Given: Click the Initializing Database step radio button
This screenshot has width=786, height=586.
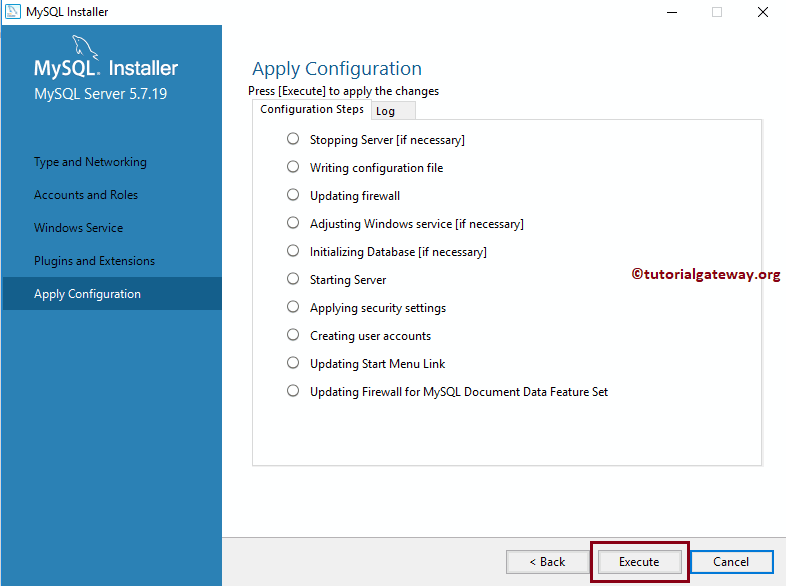Looking at the screenshot, I should point(293,251).
